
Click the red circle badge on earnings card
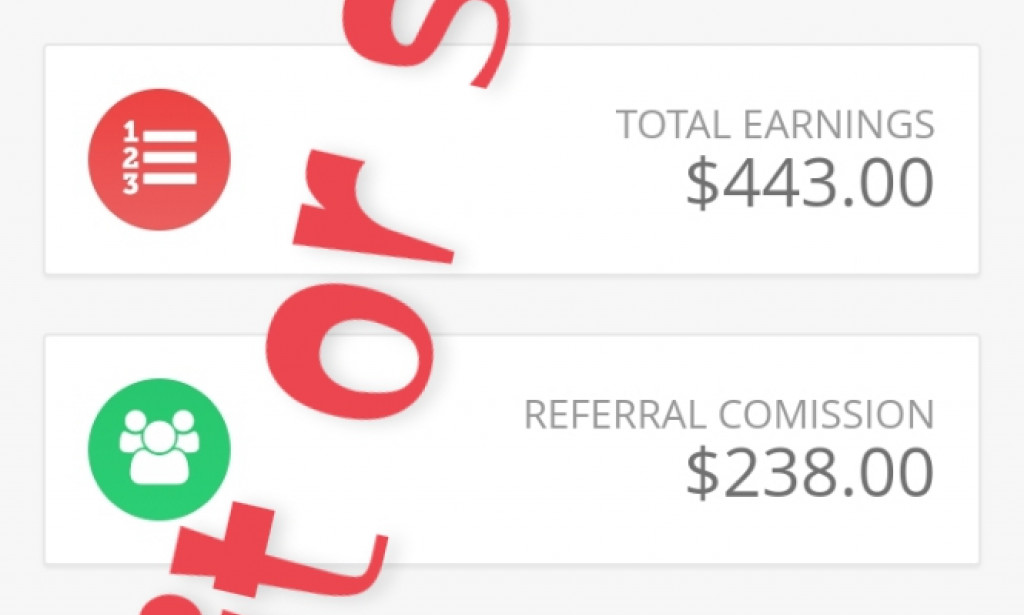[160, 160]
